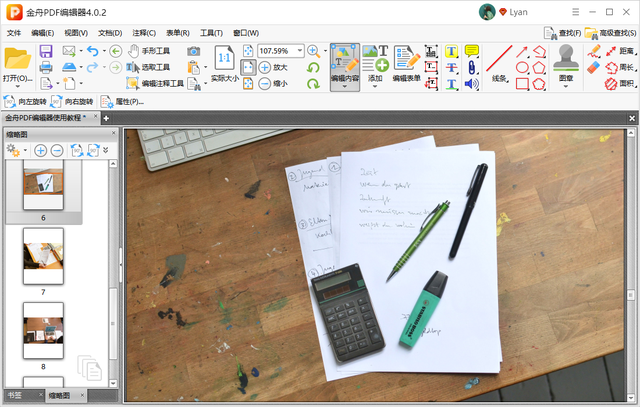Select the yellow highlight text T tool
Image resolution: width=640 pixels, height=407 pixels.
[x=451, y=51]
